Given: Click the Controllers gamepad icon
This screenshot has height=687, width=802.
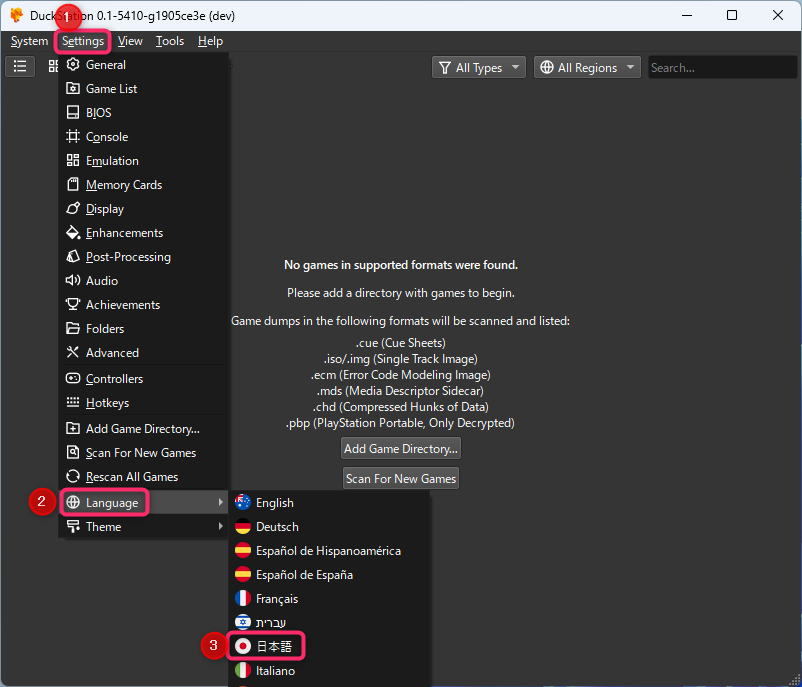Looking at the screenshot, I should (73, 379).
